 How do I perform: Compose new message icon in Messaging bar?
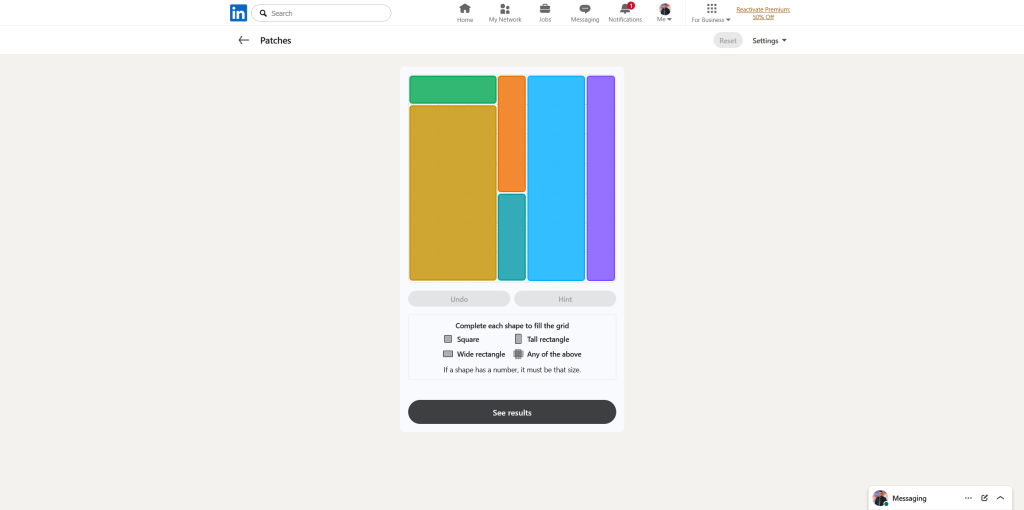tap(984, 498)
